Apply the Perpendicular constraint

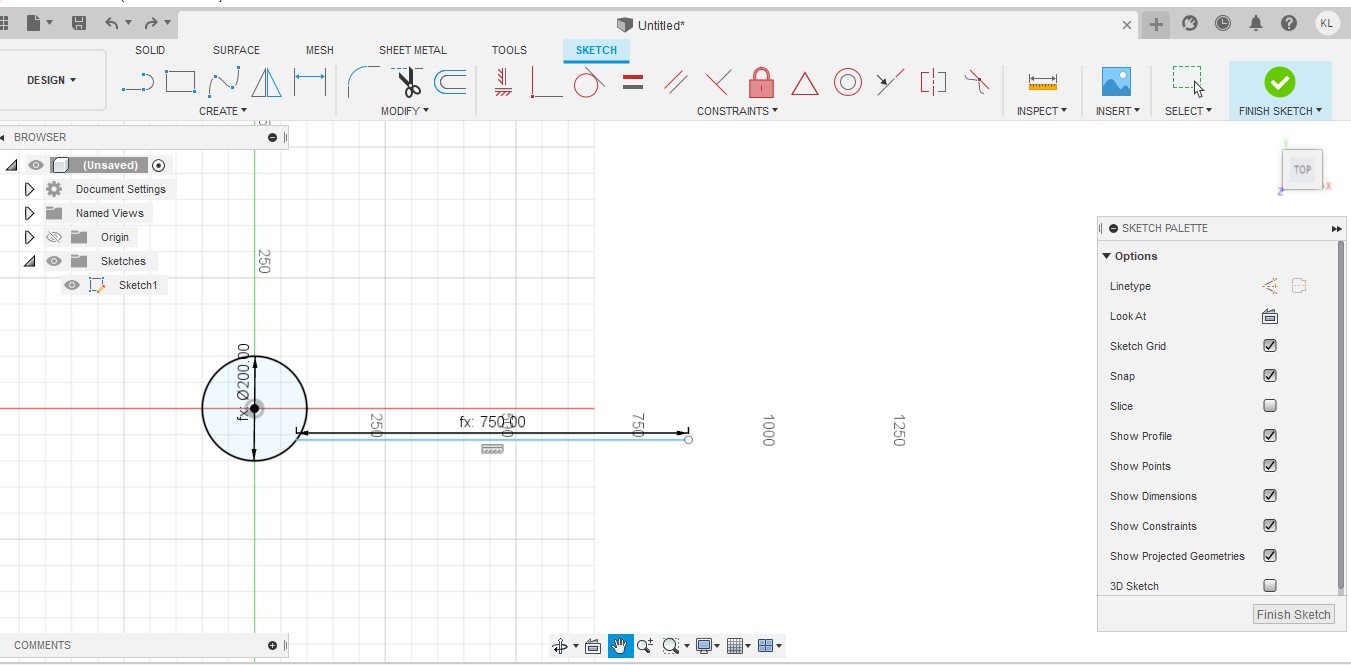tap(718, 82)
